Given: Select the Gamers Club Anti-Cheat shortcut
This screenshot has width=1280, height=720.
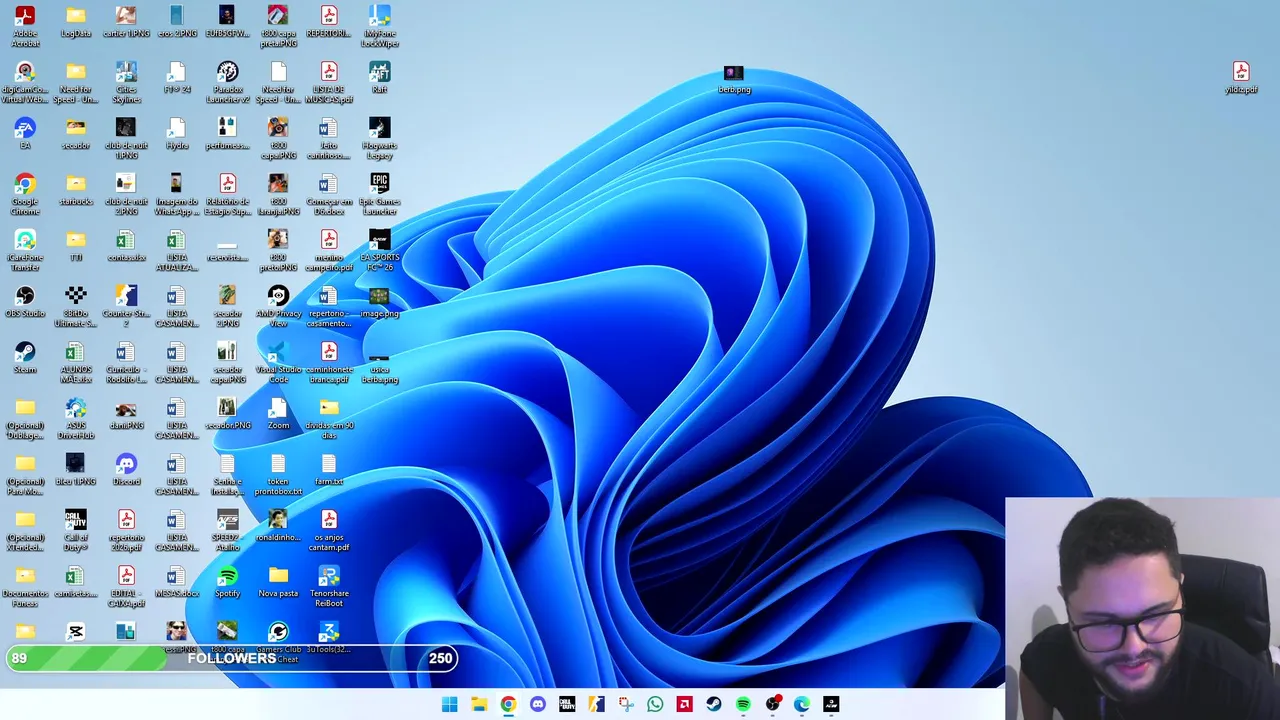Looking at the screenshot, I should point(278,642).
